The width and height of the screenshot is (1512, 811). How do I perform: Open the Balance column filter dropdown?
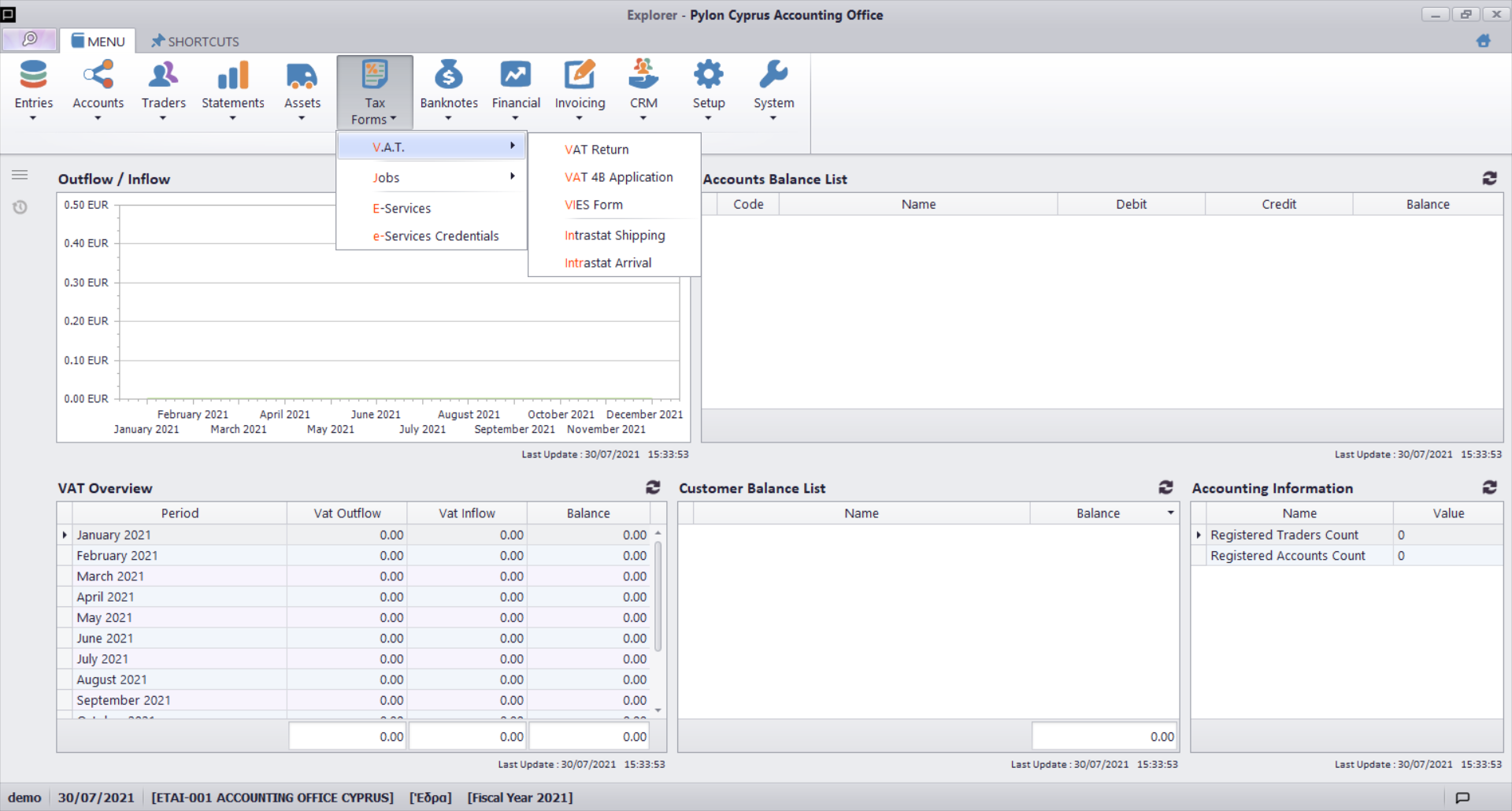(x=1170, y=513)
